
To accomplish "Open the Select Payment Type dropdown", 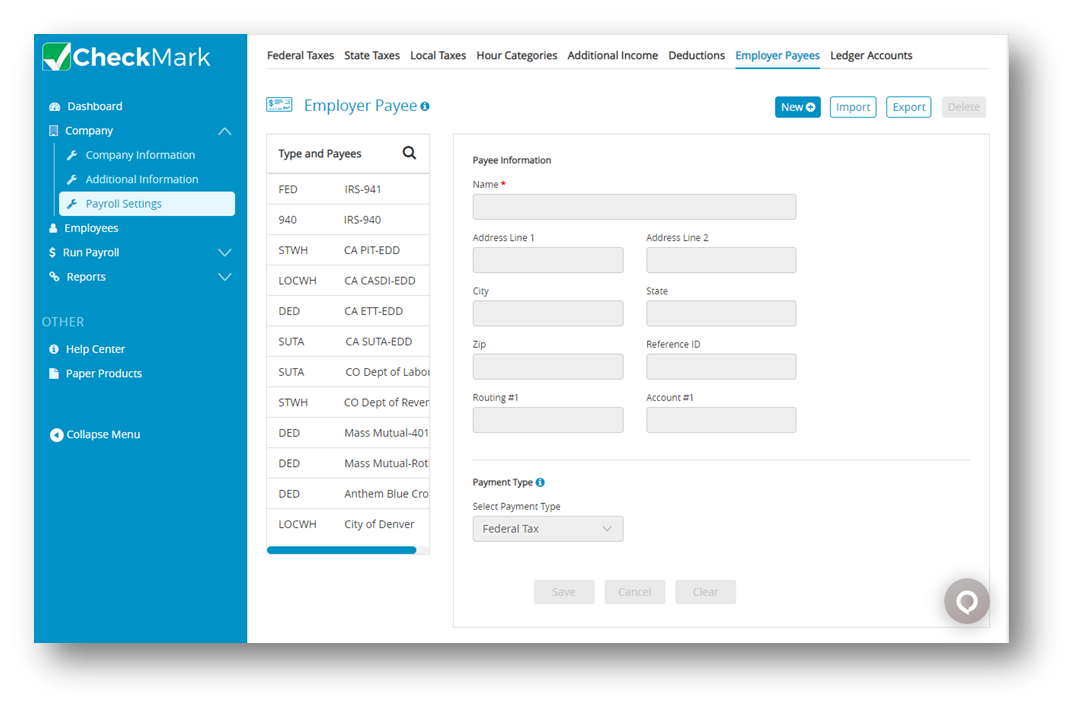I will (x=547, y=528).
